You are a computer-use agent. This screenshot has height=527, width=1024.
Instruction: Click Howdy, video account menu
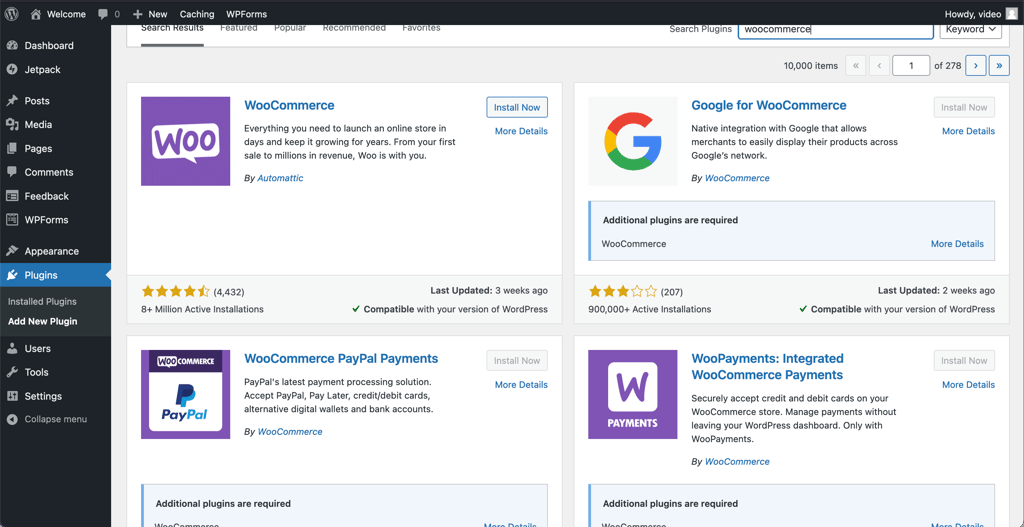pyautogui.click(x=981, y=14)
